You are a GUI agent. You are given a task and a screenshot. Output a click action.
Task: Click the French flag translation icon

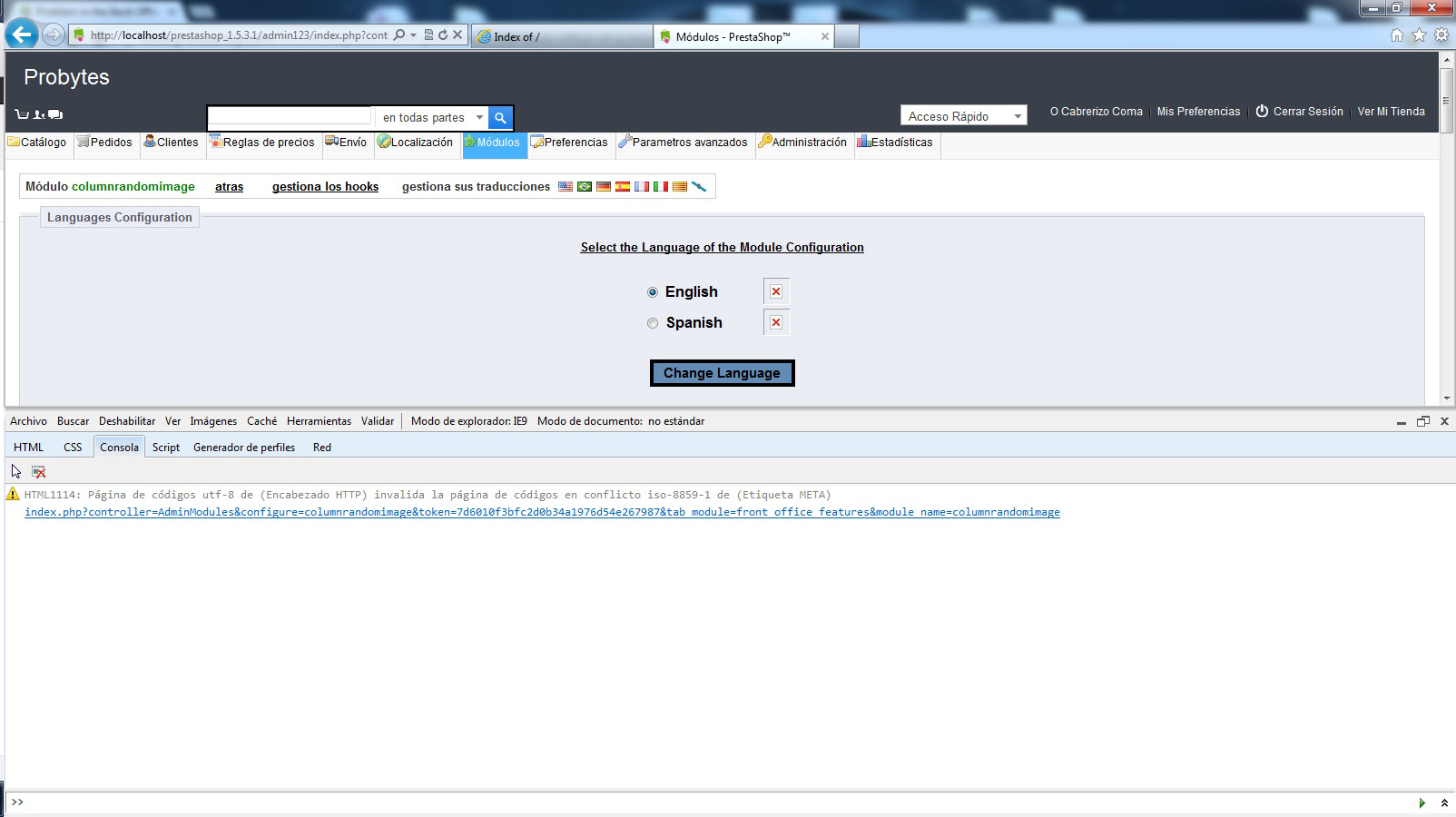point(642,186)
